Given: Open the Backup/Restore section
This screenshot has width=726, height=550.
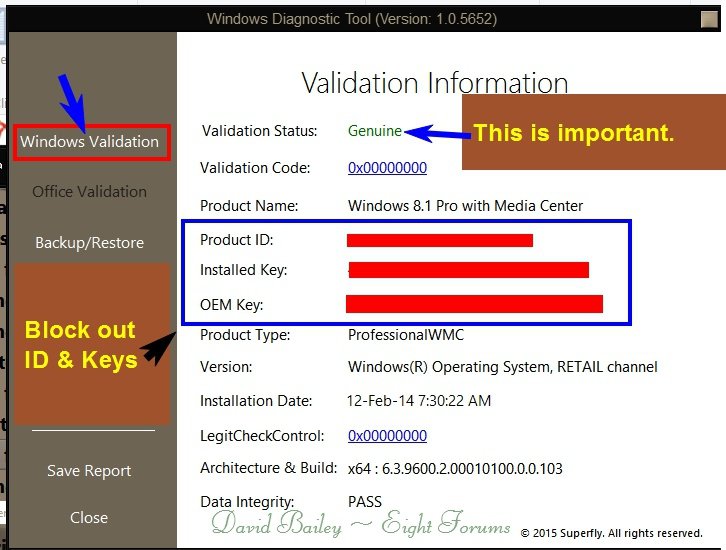Looking at the screenshot, I should 89,243.
